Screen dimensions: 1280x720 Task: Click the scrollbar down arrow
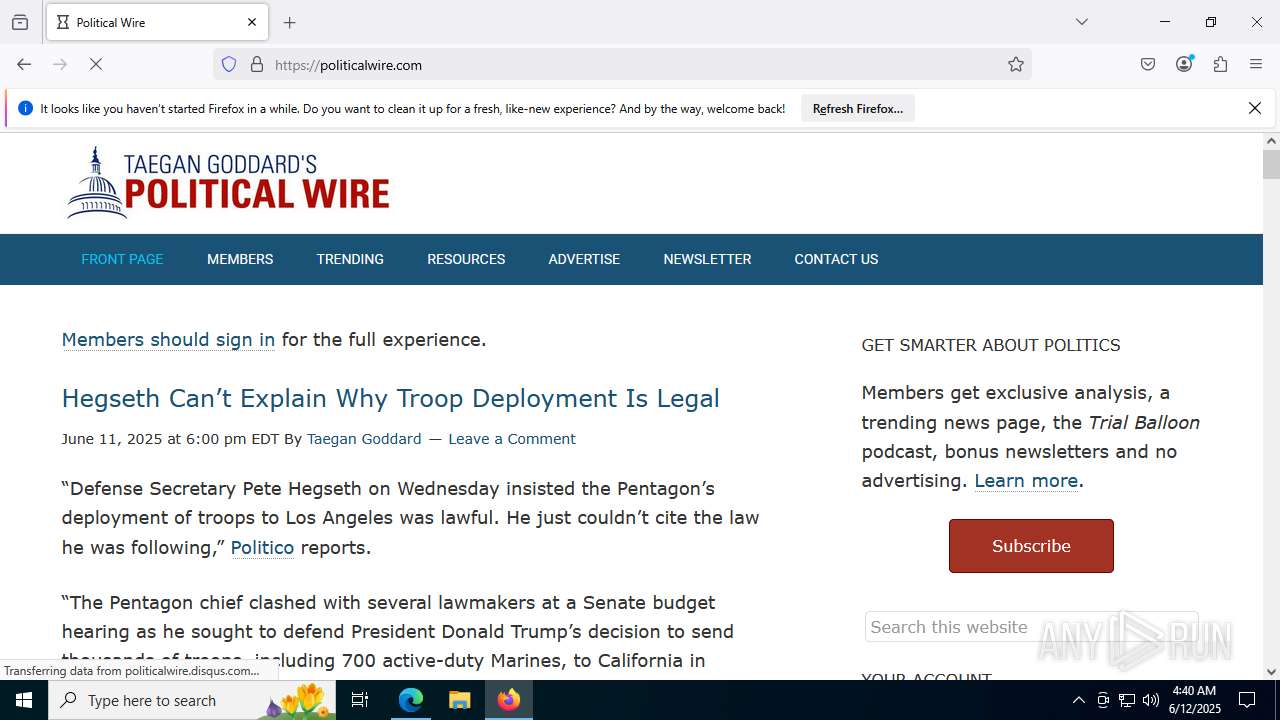(1271, 672)
